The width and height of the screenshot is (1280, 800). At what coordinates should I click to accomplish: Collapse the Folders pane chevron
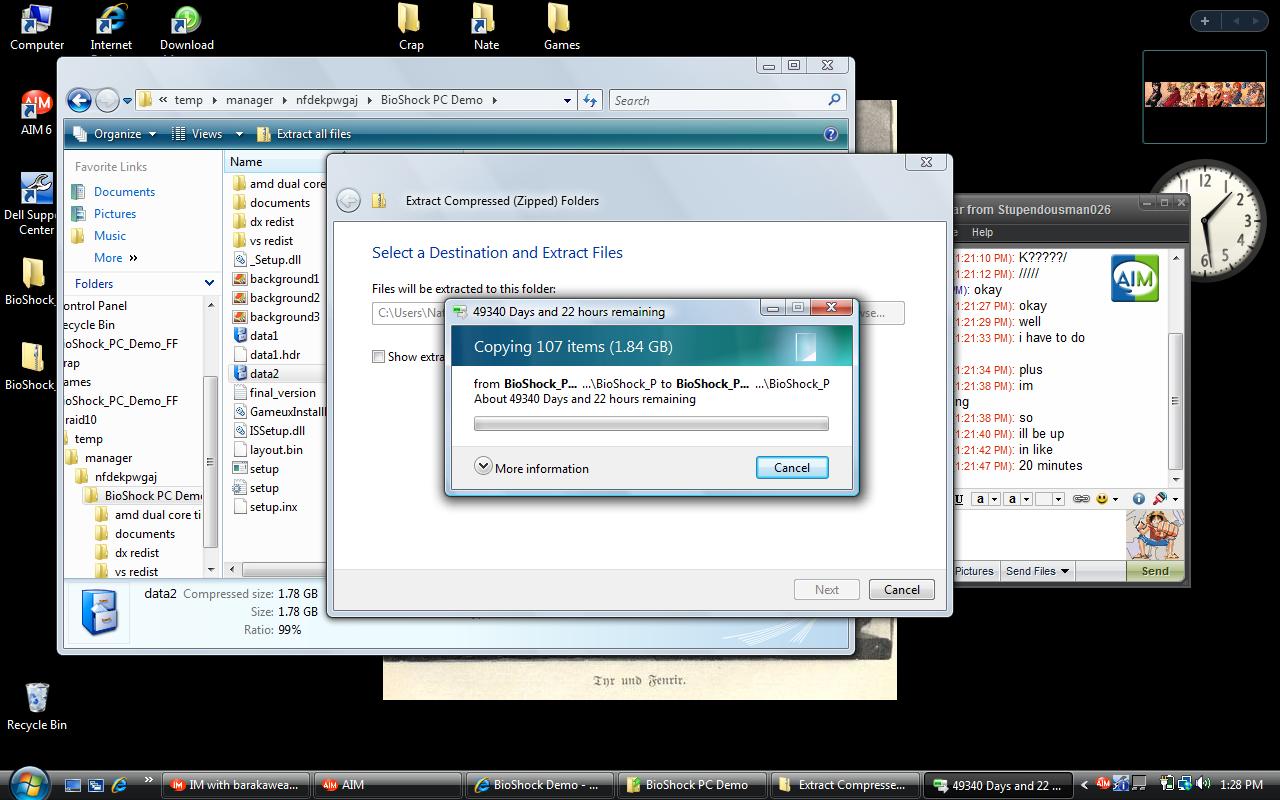point(209,283)
